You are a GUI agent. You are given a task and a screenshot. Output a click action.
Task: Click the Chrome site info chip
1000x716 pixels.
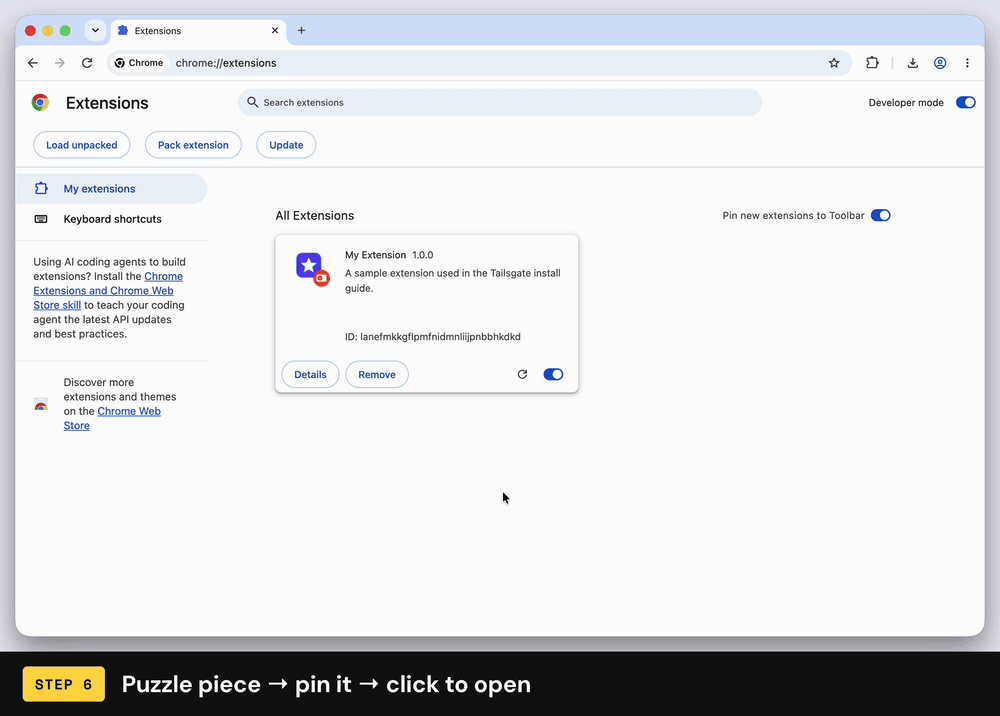(139, 63)
